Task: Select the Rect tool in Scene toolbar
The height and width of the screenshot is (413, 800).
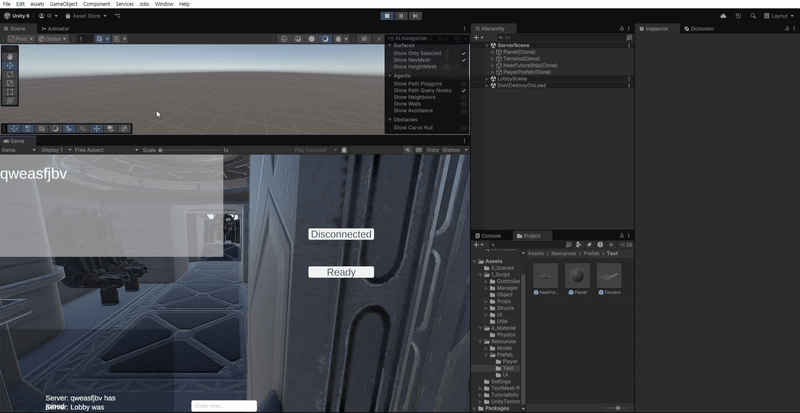Action: coord(10,92)
